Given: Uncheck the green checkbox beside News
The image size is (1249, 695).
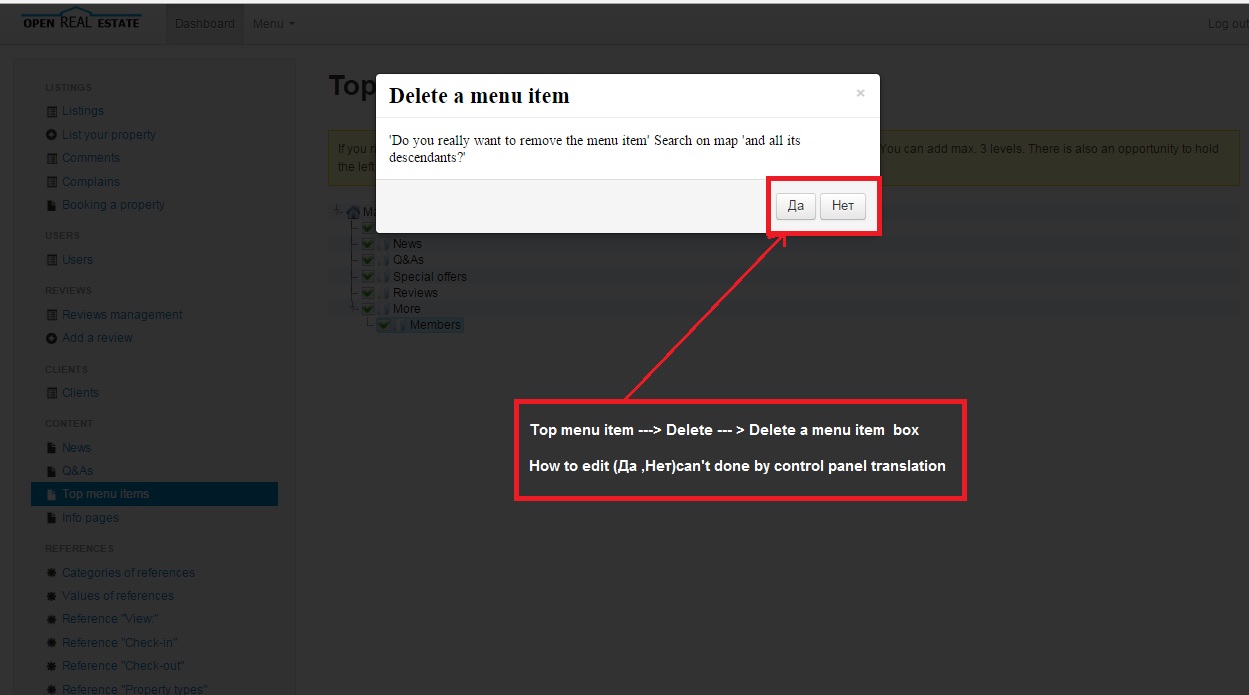Looking at the screenshot, I should click(367, 243).
